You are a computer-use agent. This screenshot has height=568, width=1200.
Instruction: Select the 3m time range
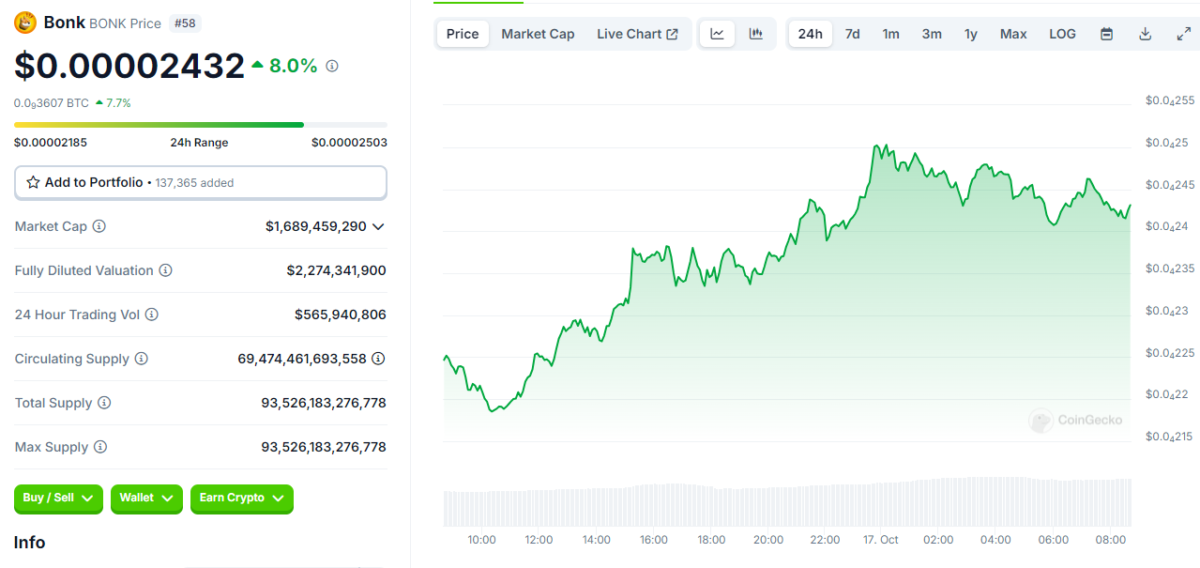pos(931,34)
